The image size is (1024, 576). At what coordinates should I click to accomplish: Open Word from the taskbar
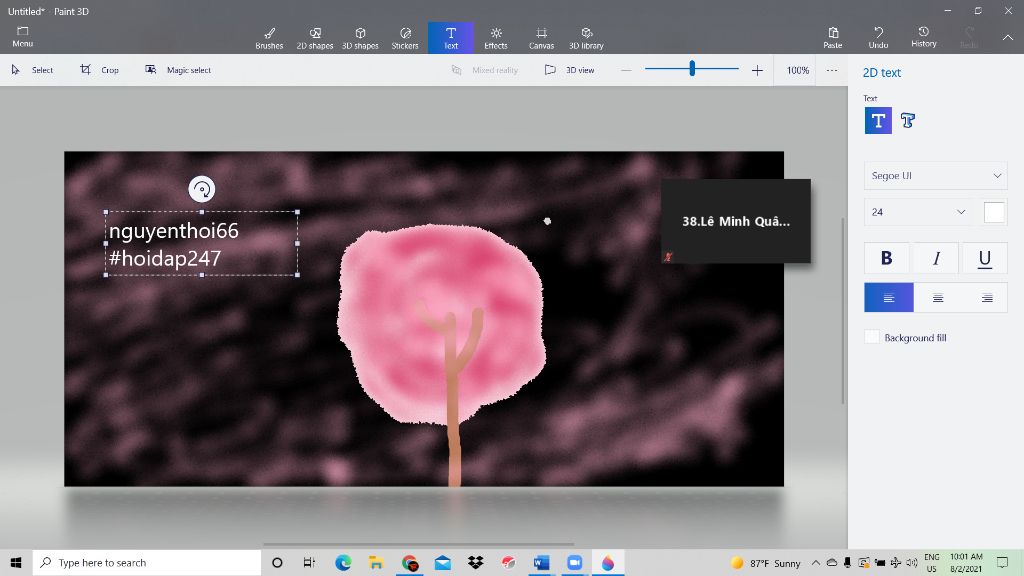(x=541, y=562)
